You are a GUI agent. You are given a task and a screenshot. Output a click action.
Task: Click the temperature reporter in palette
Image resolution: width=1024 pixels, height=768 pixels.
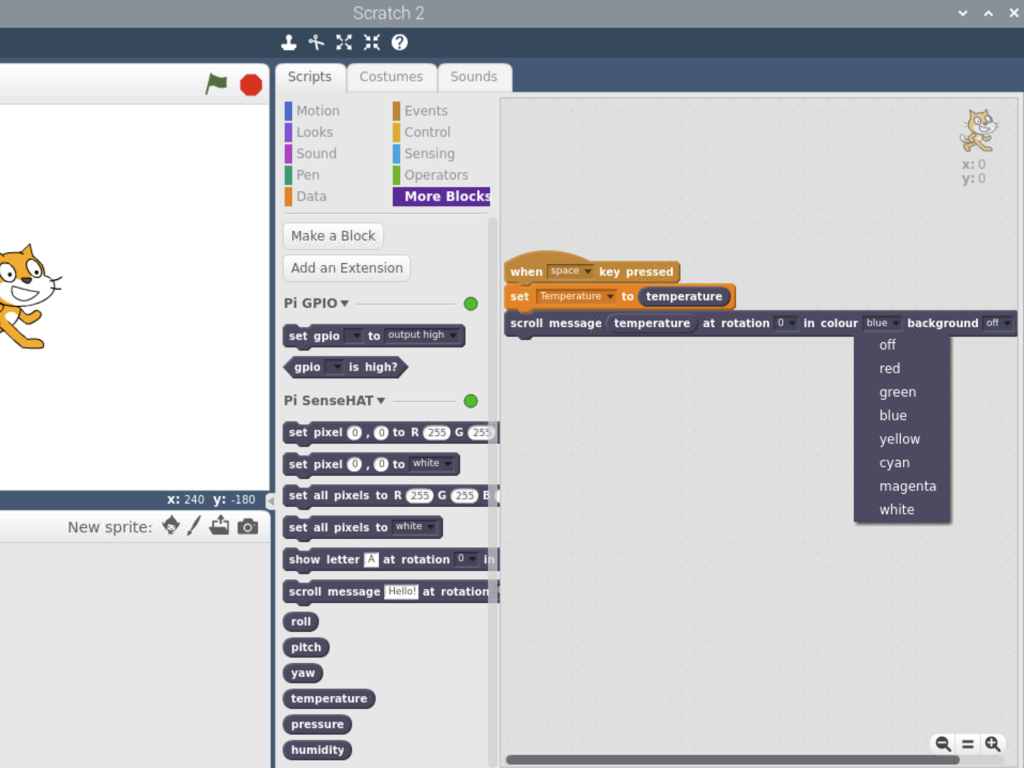[x=329, y=699]
